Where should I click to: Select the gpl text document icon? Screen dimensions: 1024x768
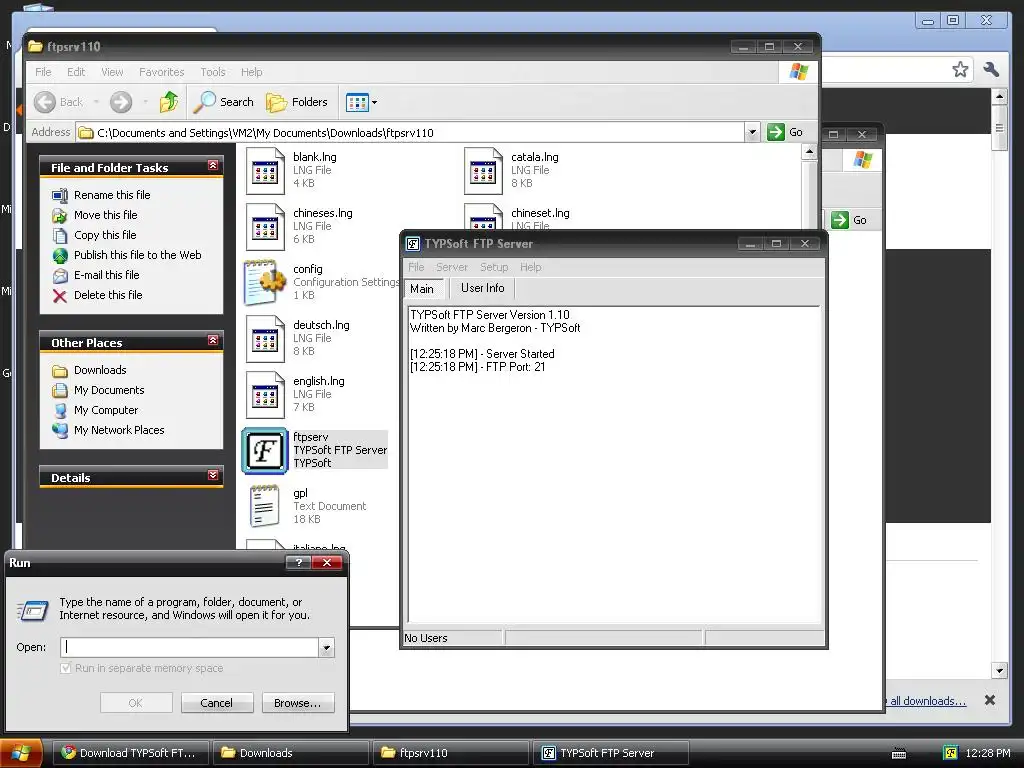264,506
